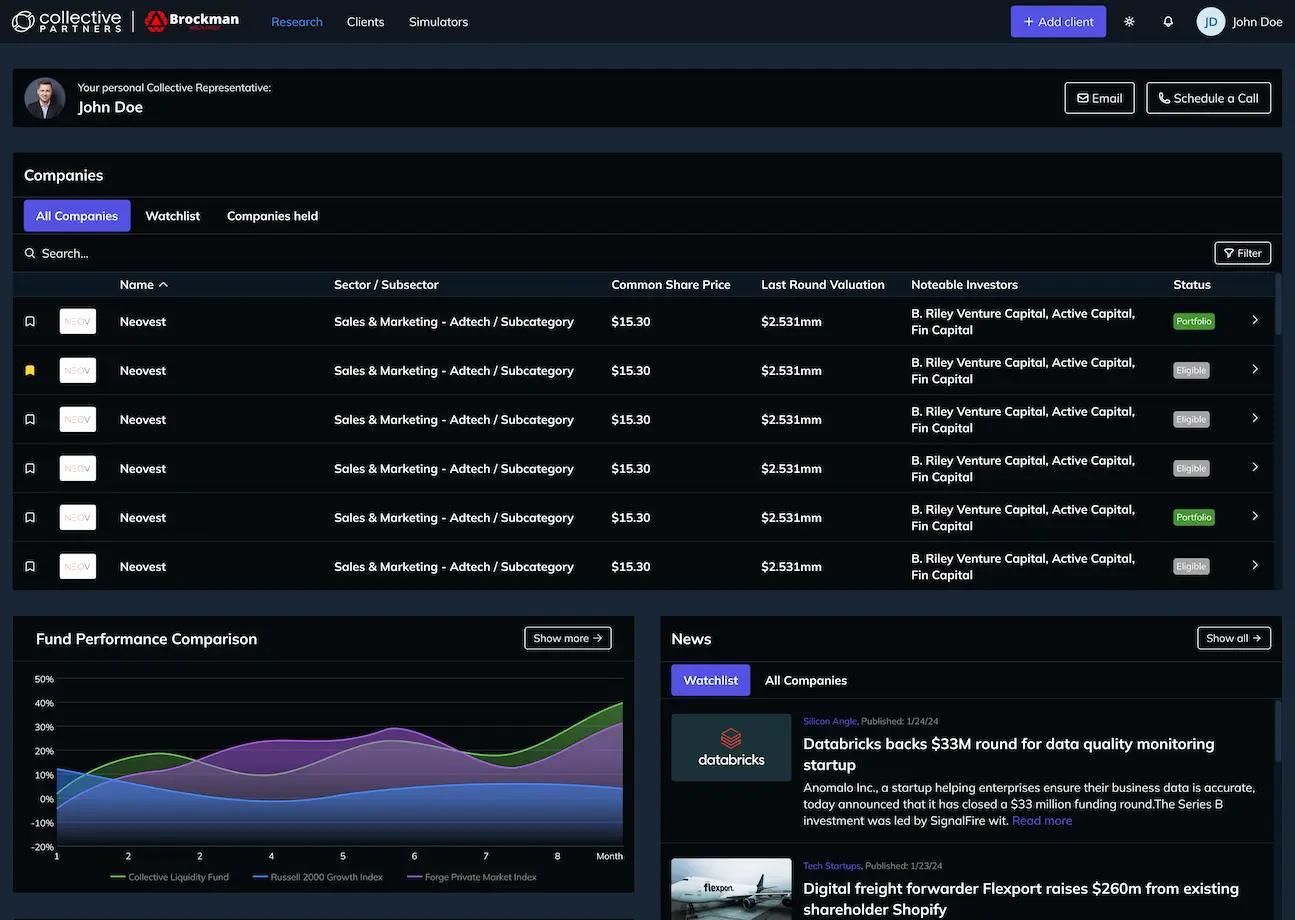
Task: Click Neovest logo in fifth row
Action: tap(78, 517)
